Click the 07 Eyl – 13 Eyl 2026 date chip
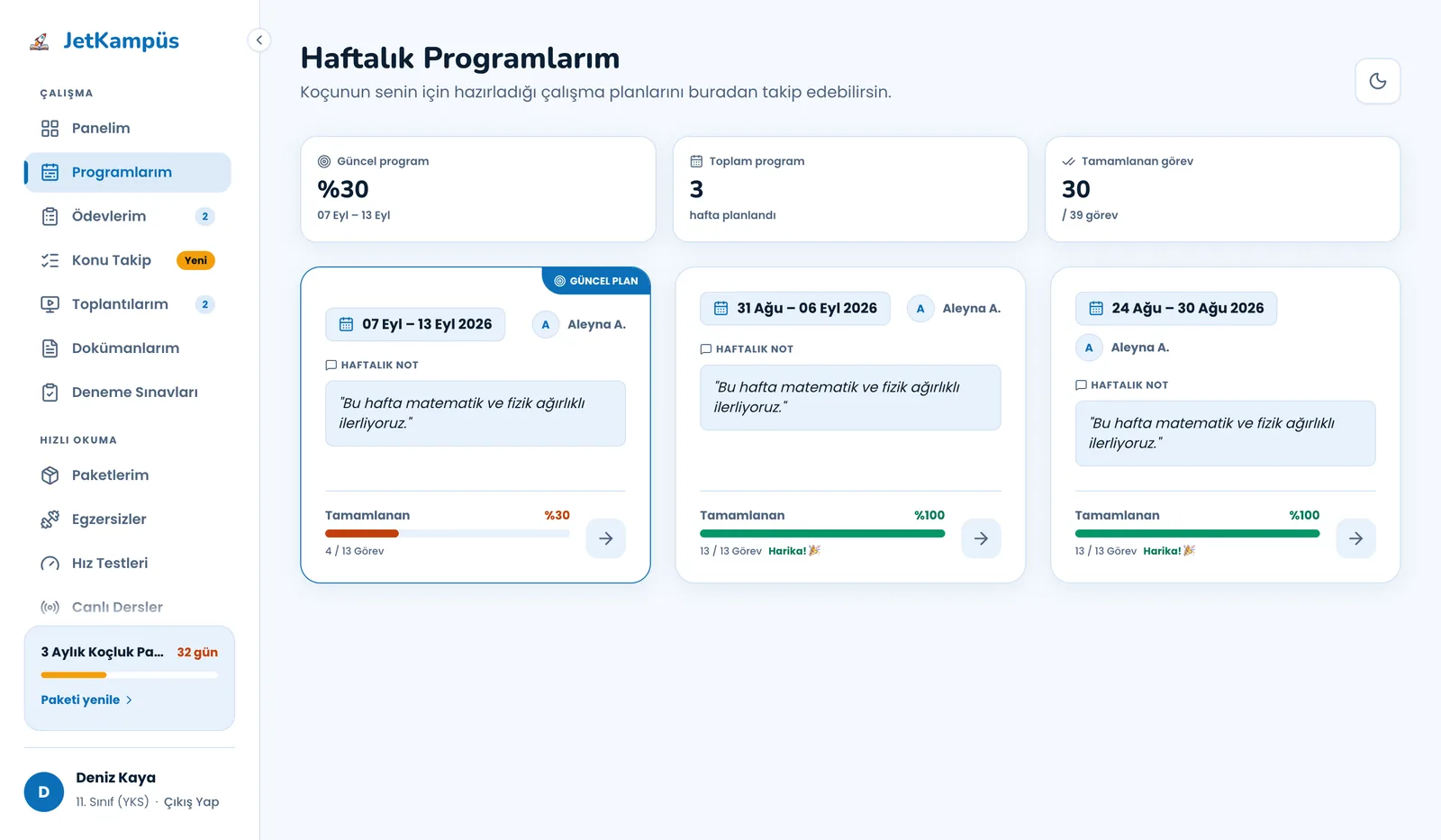The width and height of the screenshot is (1441, 840). tap(415, 324)
